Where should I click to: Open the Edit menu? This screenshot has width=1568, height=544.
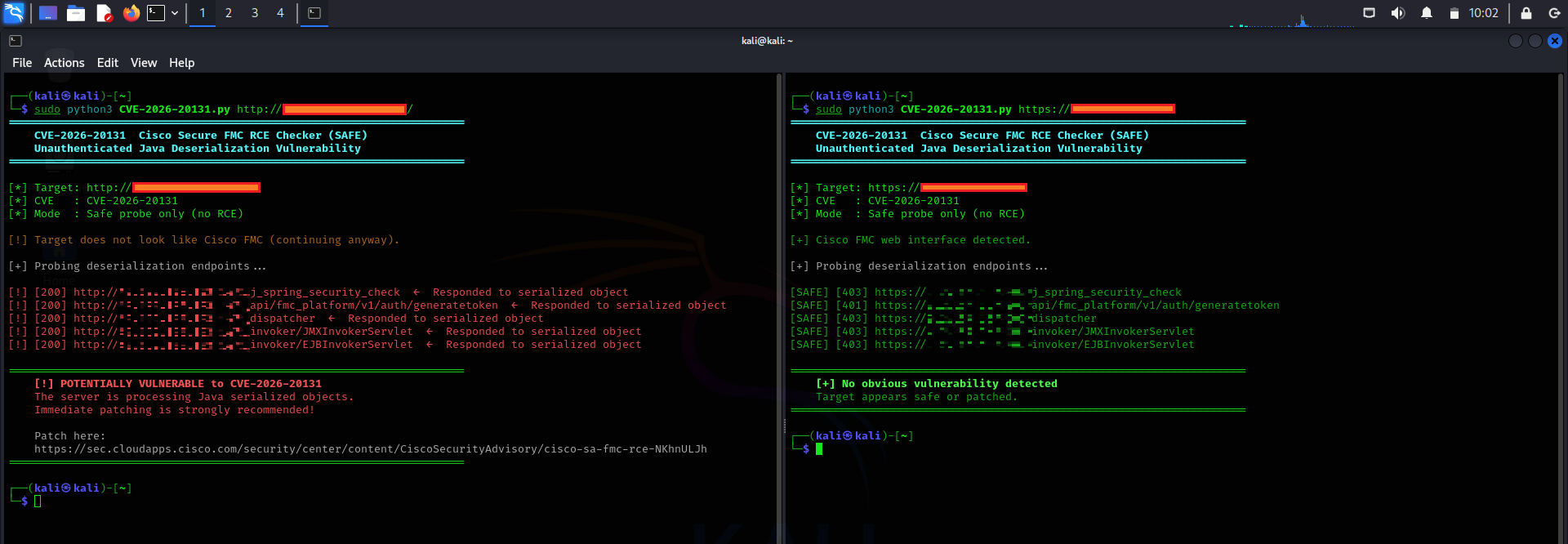108,63
